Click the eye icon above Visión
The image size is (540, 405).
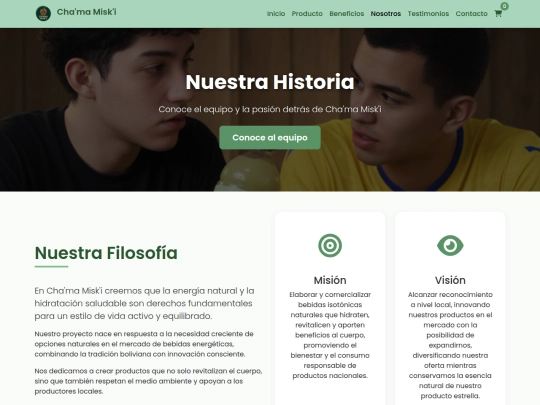coord(450,246)
